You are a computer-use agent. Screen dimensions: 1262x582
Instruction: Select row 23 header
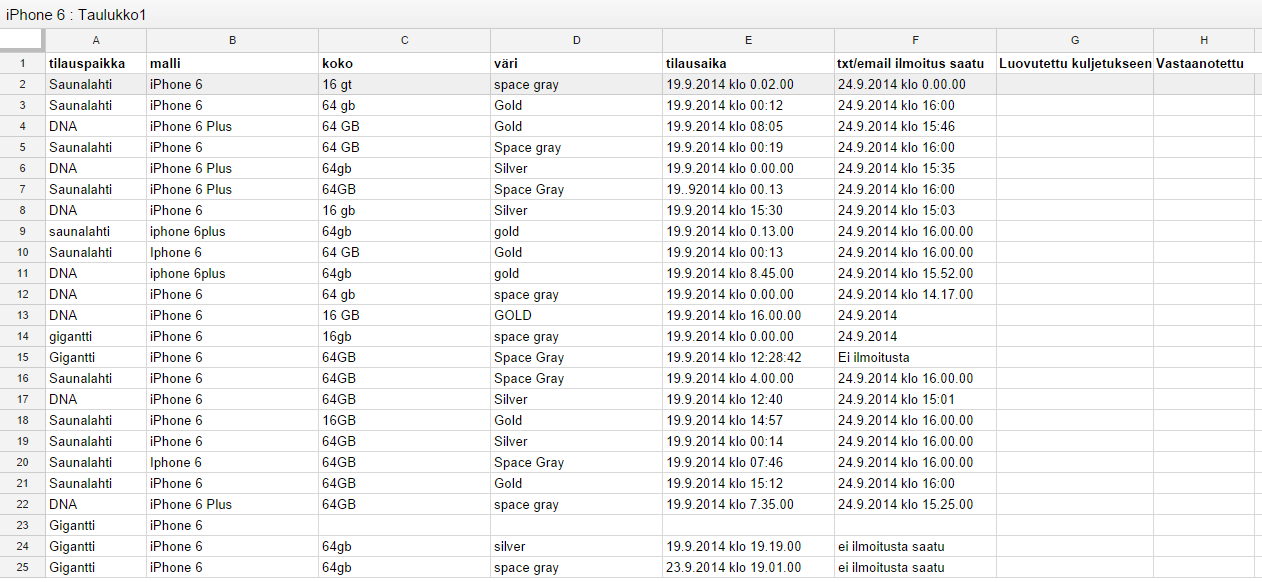click(x=22, y=525)
